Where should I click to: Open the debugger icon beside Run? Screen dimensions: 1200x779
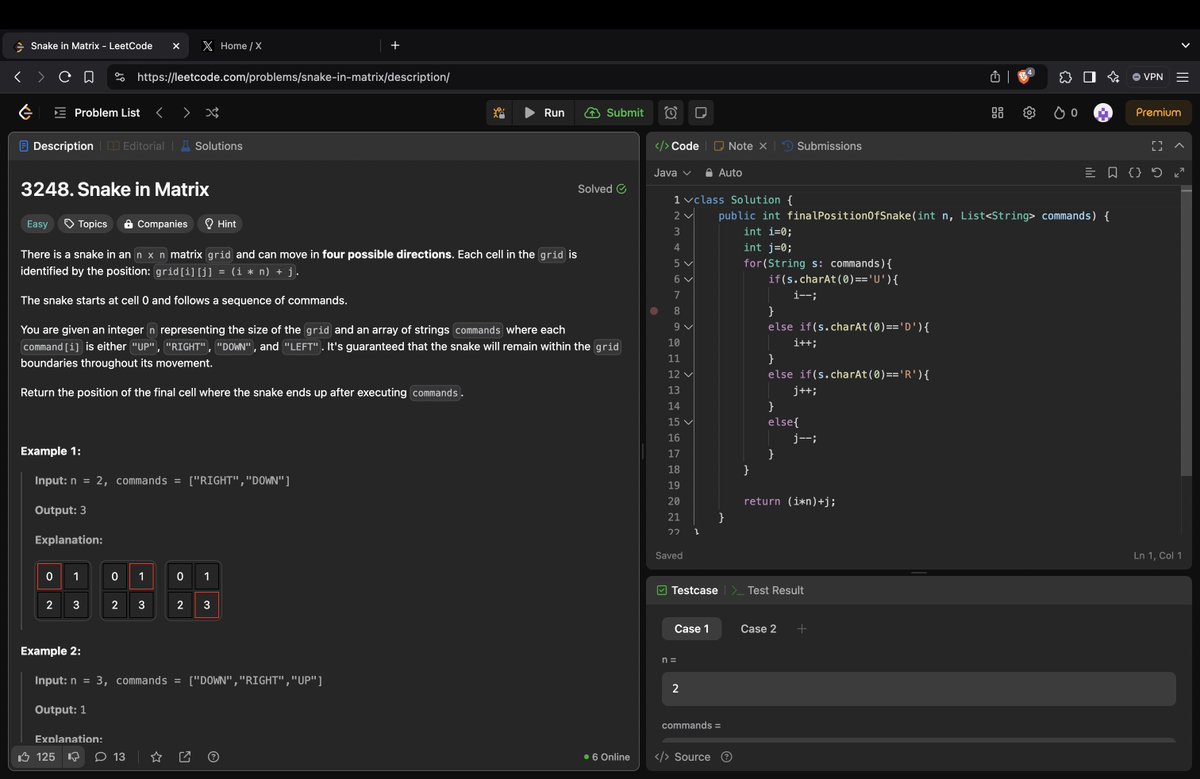[499, 113]
